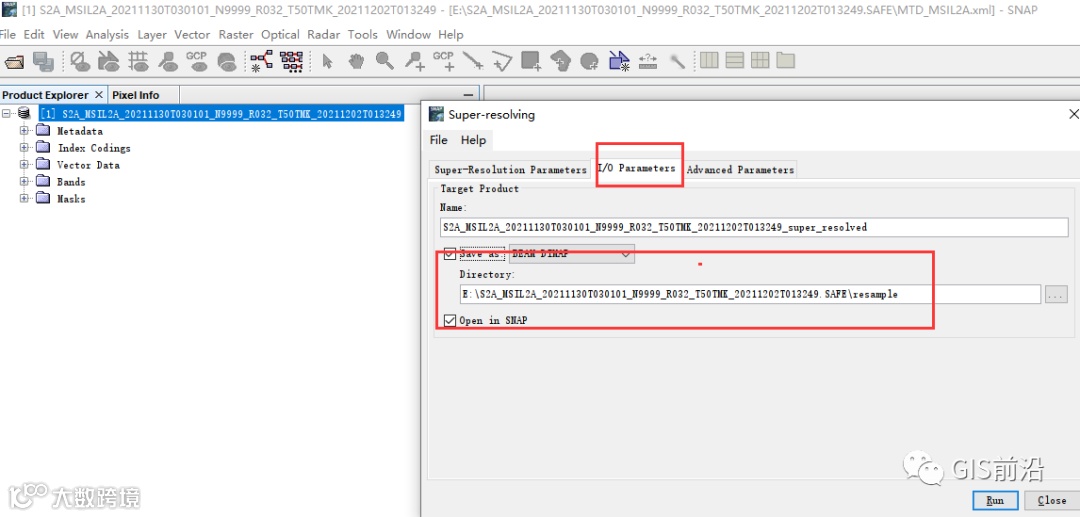The image size is (1080, 517).
Task: Open the View menu
Action: [x=65, y=34]
